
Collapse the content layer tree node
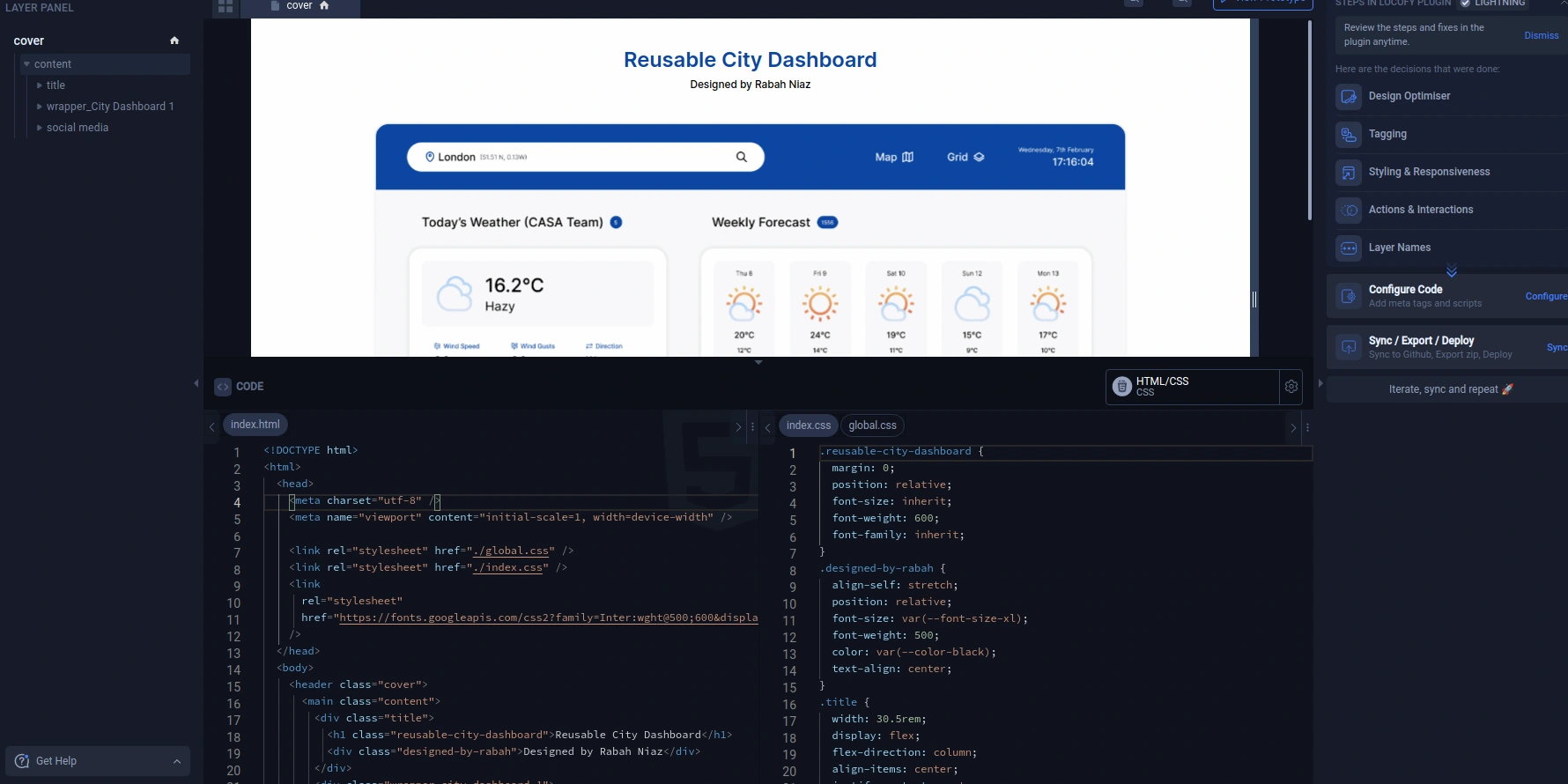pyautogui.click(x=27, y=64)
